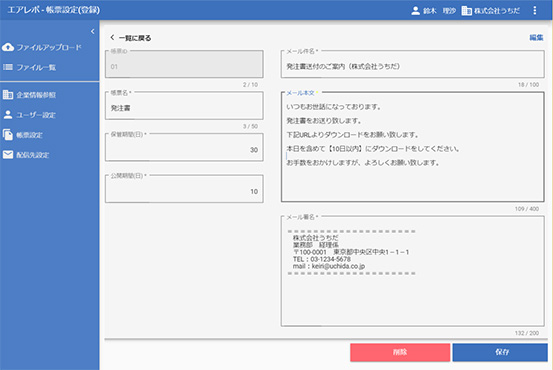Click the back arrow beside 一覧に戻る

point(112,37)
